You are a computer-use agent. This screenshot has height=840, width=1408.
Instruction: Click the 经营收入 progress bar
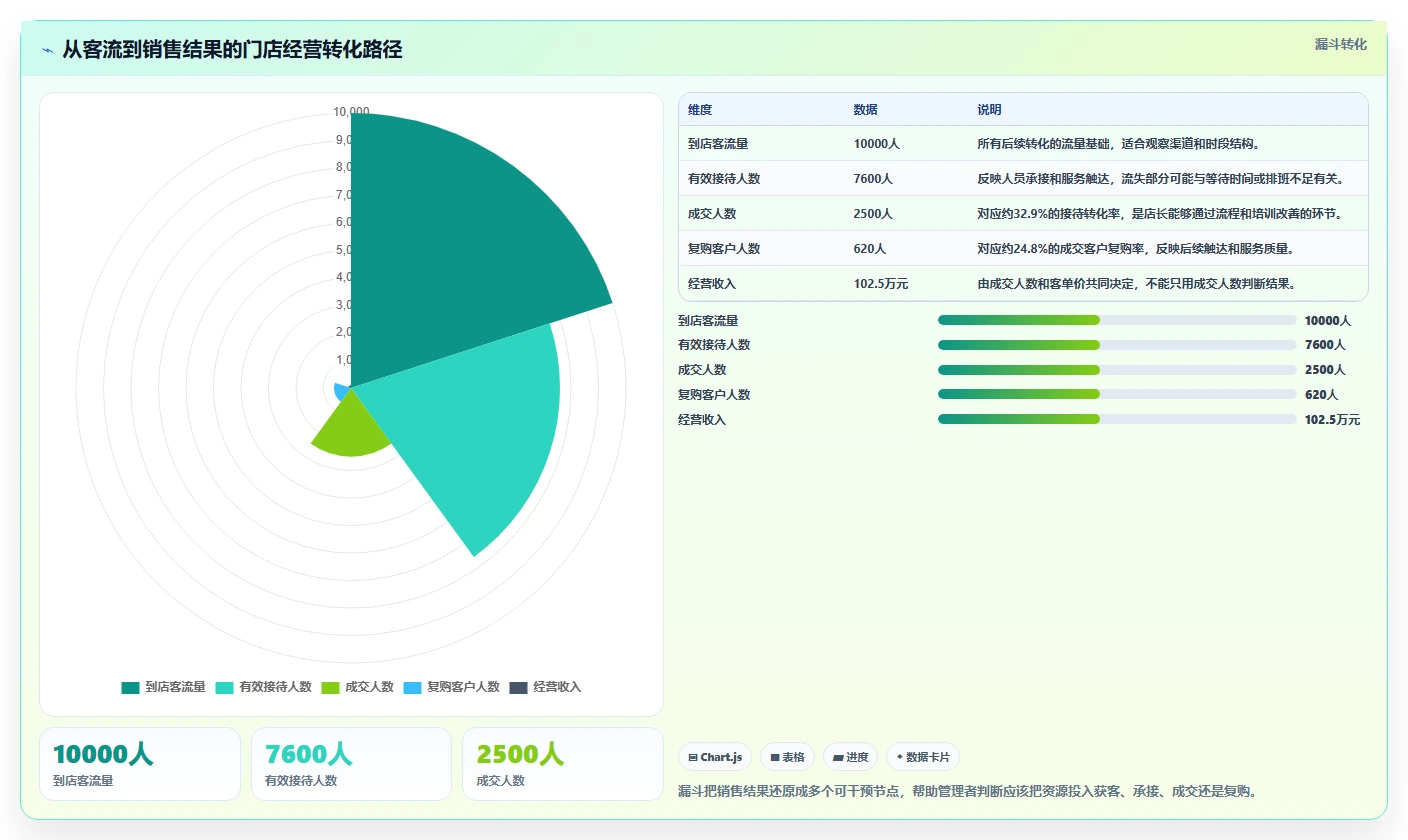pos(1117,419)
